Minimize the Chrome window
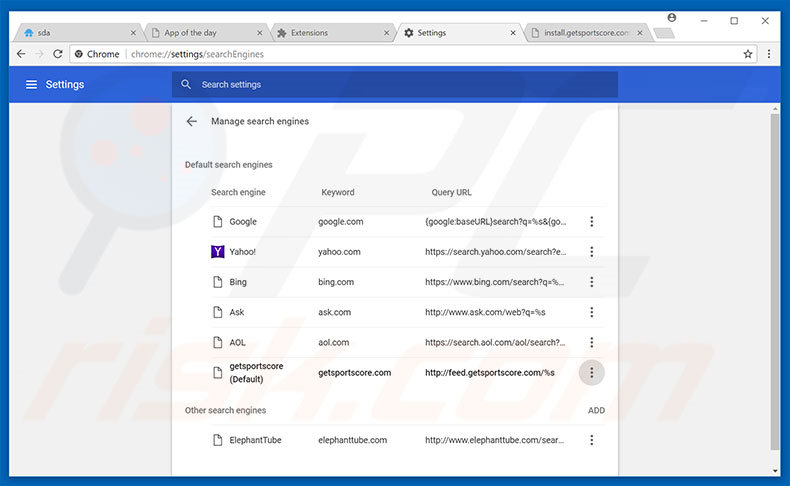 [x=704, y=21]
